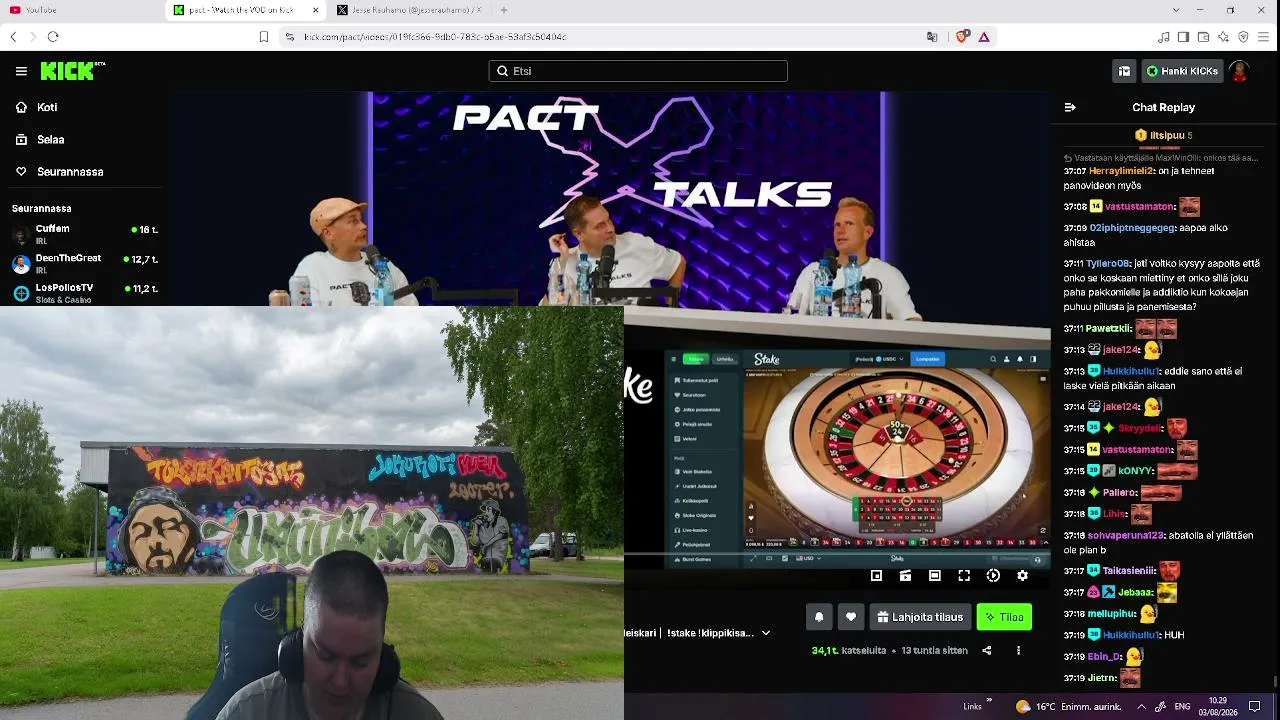This screenshot has width=1280, height=720.
Task: Open the Brave VPN shield icon
Action: coord(1243,37)
